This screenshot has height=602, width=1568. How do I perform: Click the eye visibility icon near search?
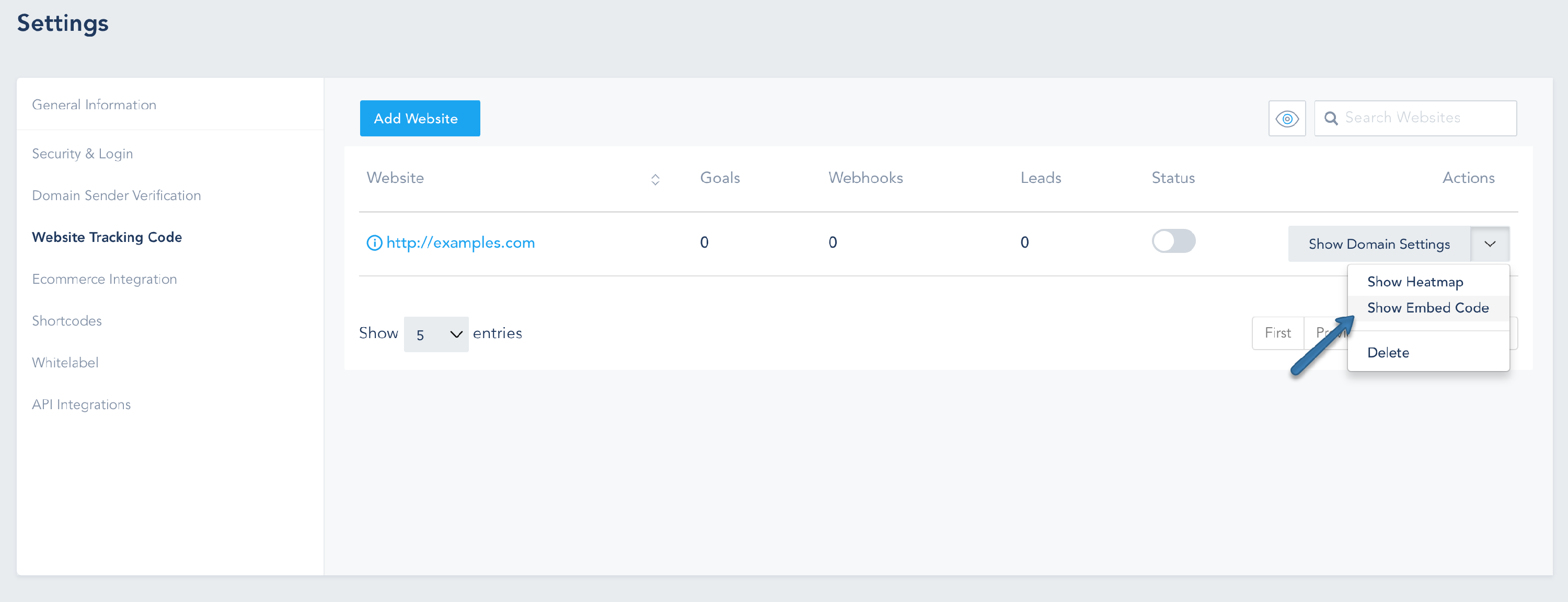coord(1286,119)
